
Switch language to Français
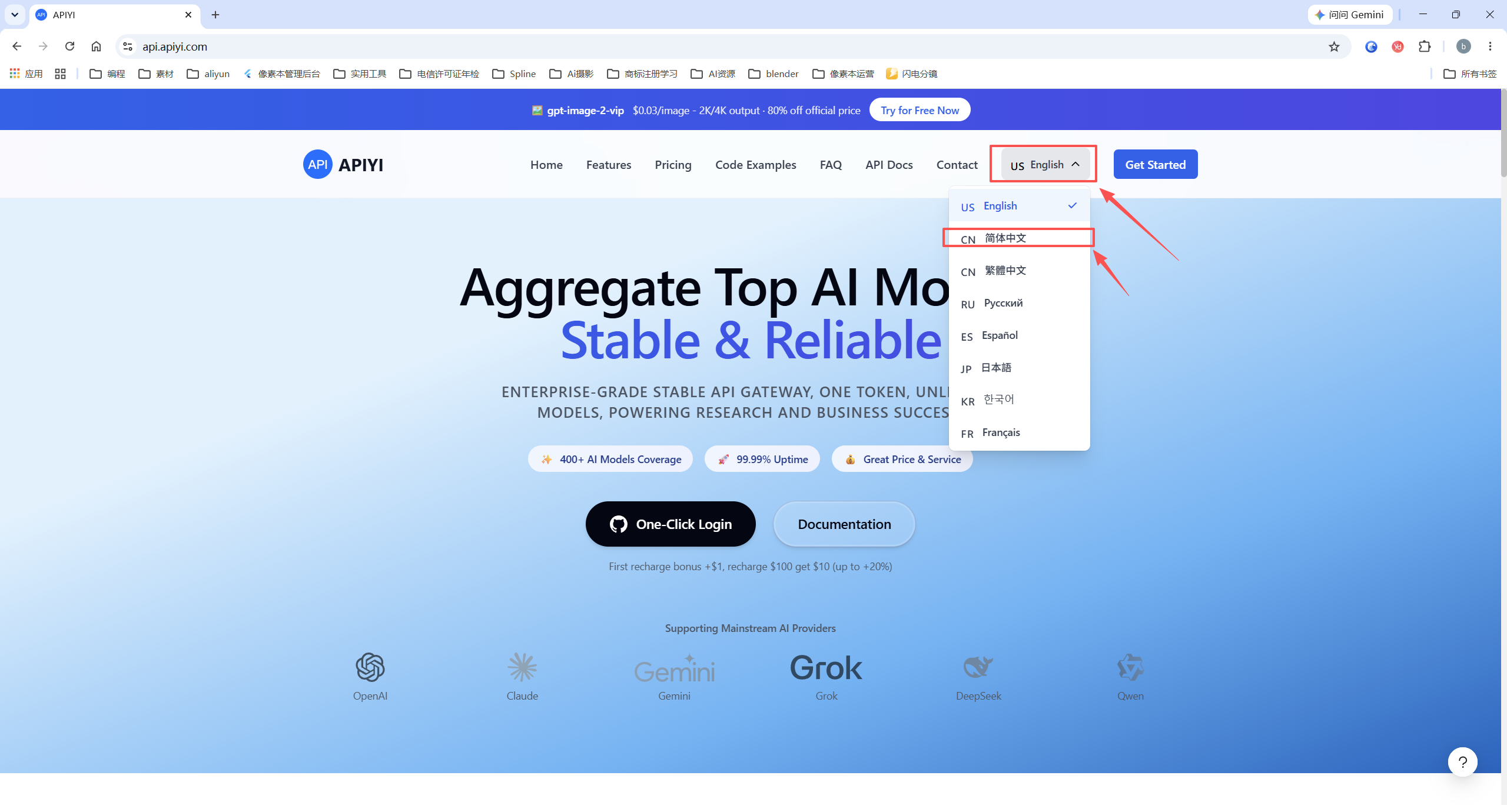click(1019, 432)
